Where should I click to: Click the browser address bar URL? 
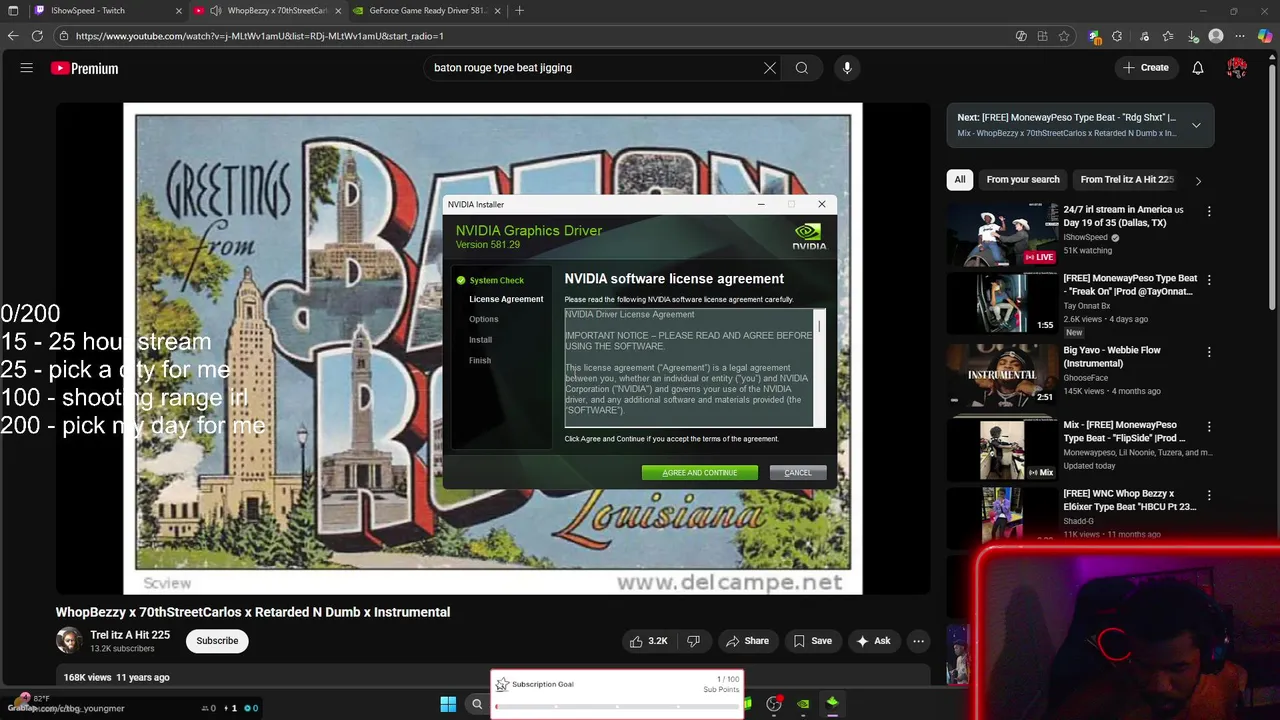(x=260, y=36)
